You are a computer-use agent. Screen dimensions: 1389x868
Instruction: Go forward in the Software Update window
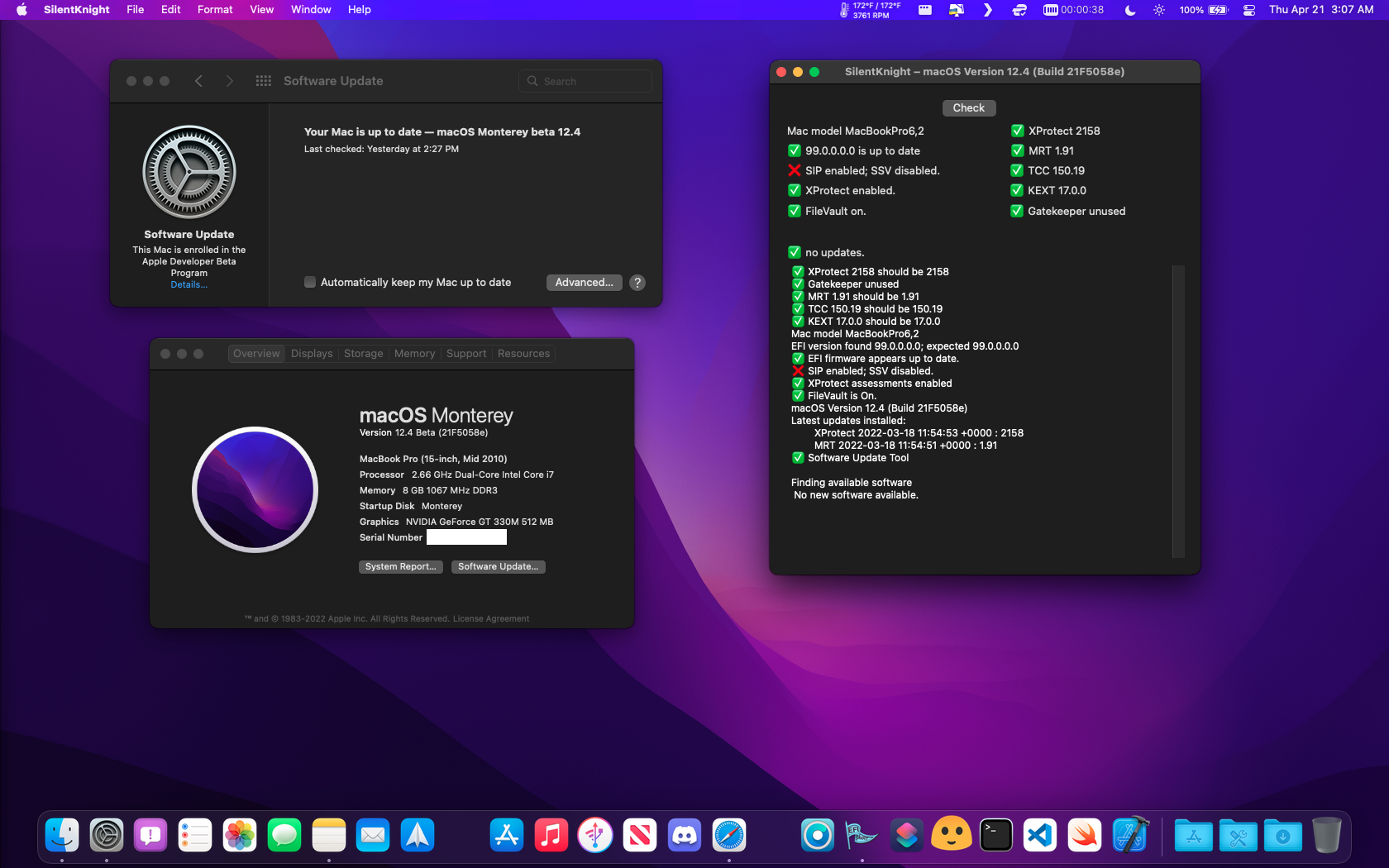coord(230,81)
